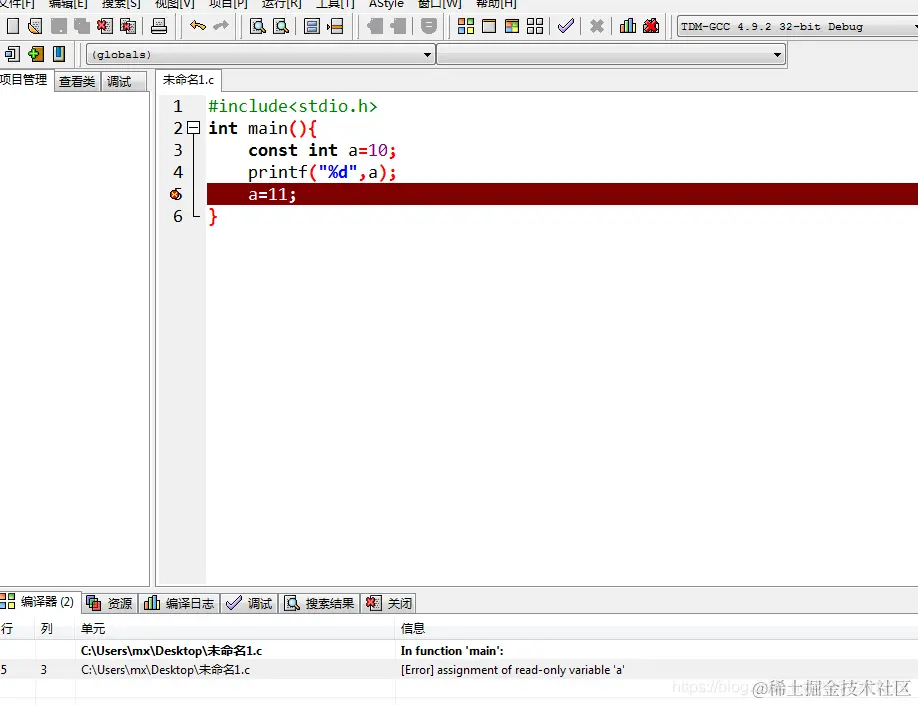Open the 搜索[S] menu

121,4
